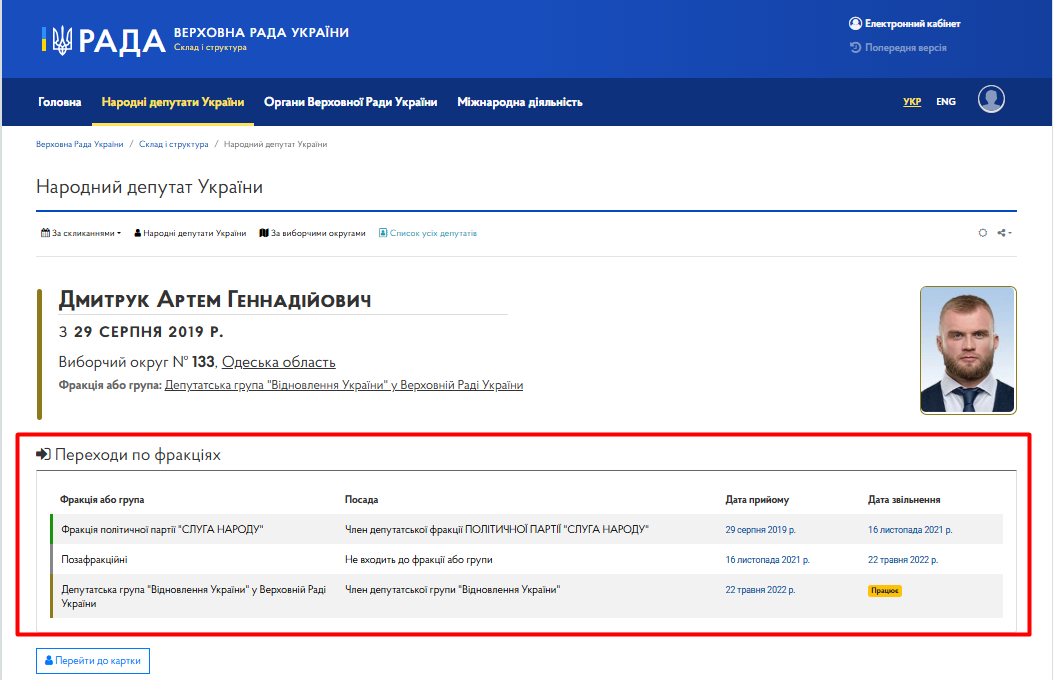Click the deputy portrait photo

pyautogui.click(x=968, y=350)
